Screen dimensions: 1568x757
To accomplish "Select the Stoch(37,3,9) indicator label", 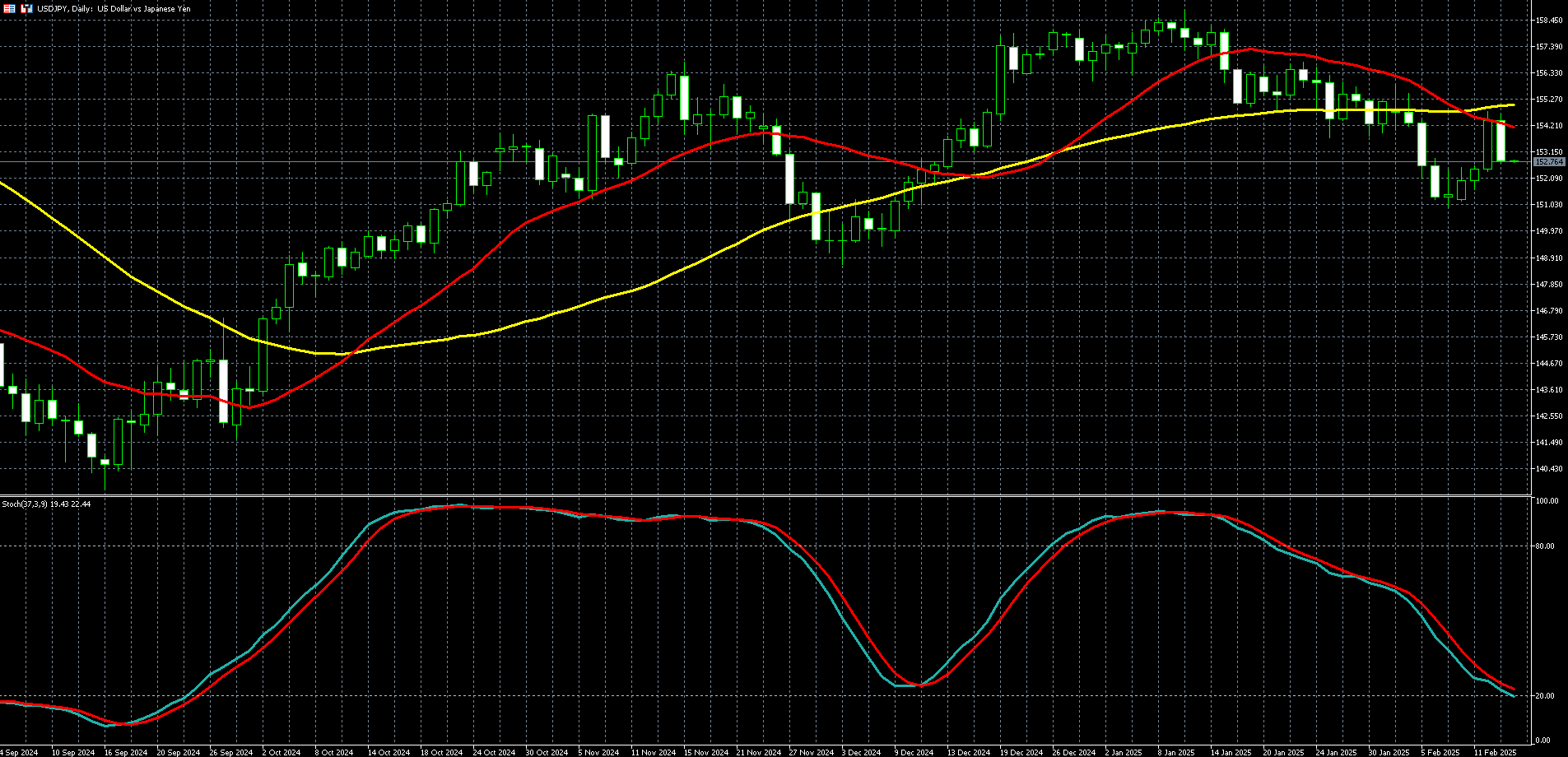I will click(46, 504).
